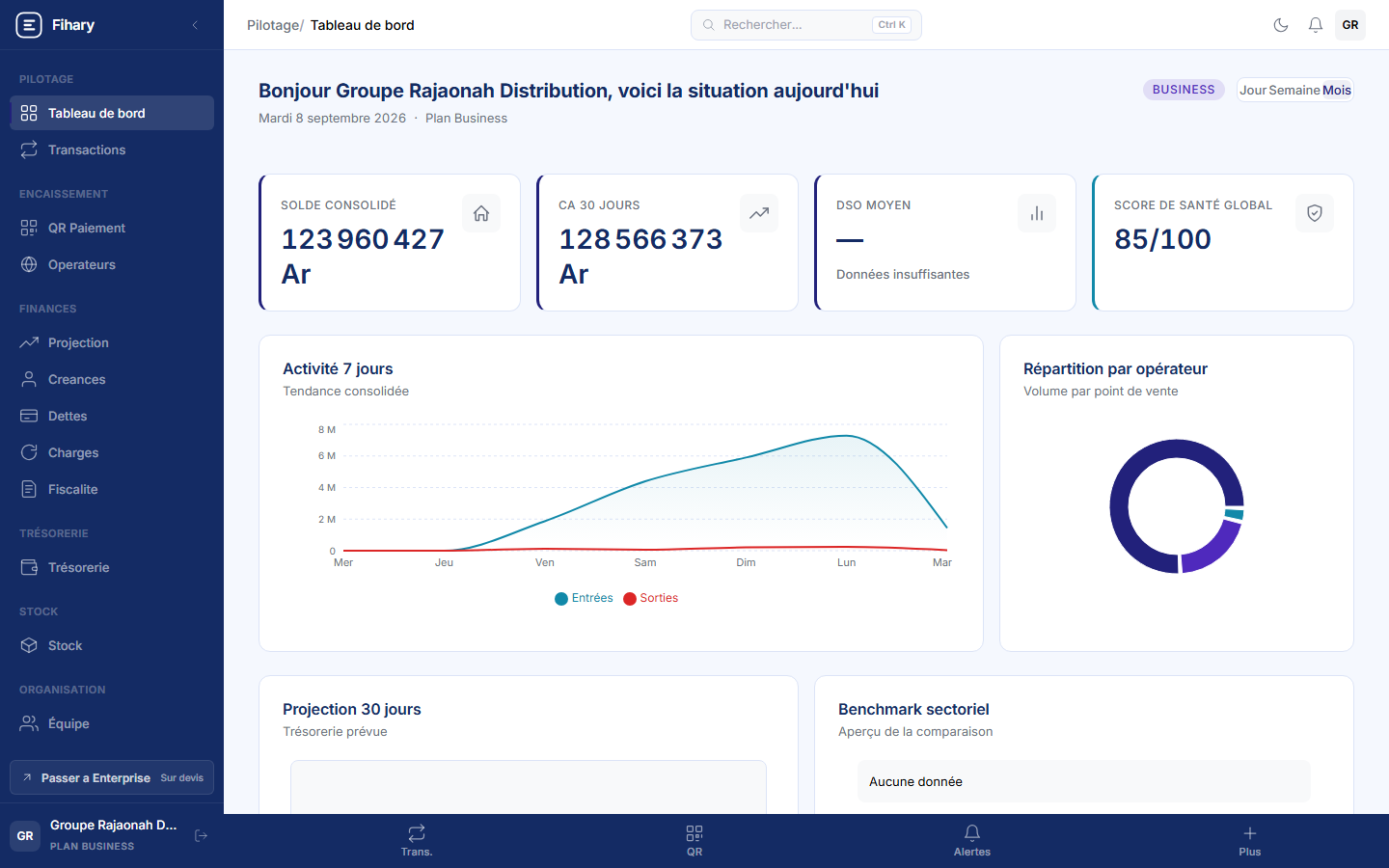Click the Operateurs globe icon
The height and width of the screenshot is (868, 1389).
pyautogui.click(x=29, y=264)
